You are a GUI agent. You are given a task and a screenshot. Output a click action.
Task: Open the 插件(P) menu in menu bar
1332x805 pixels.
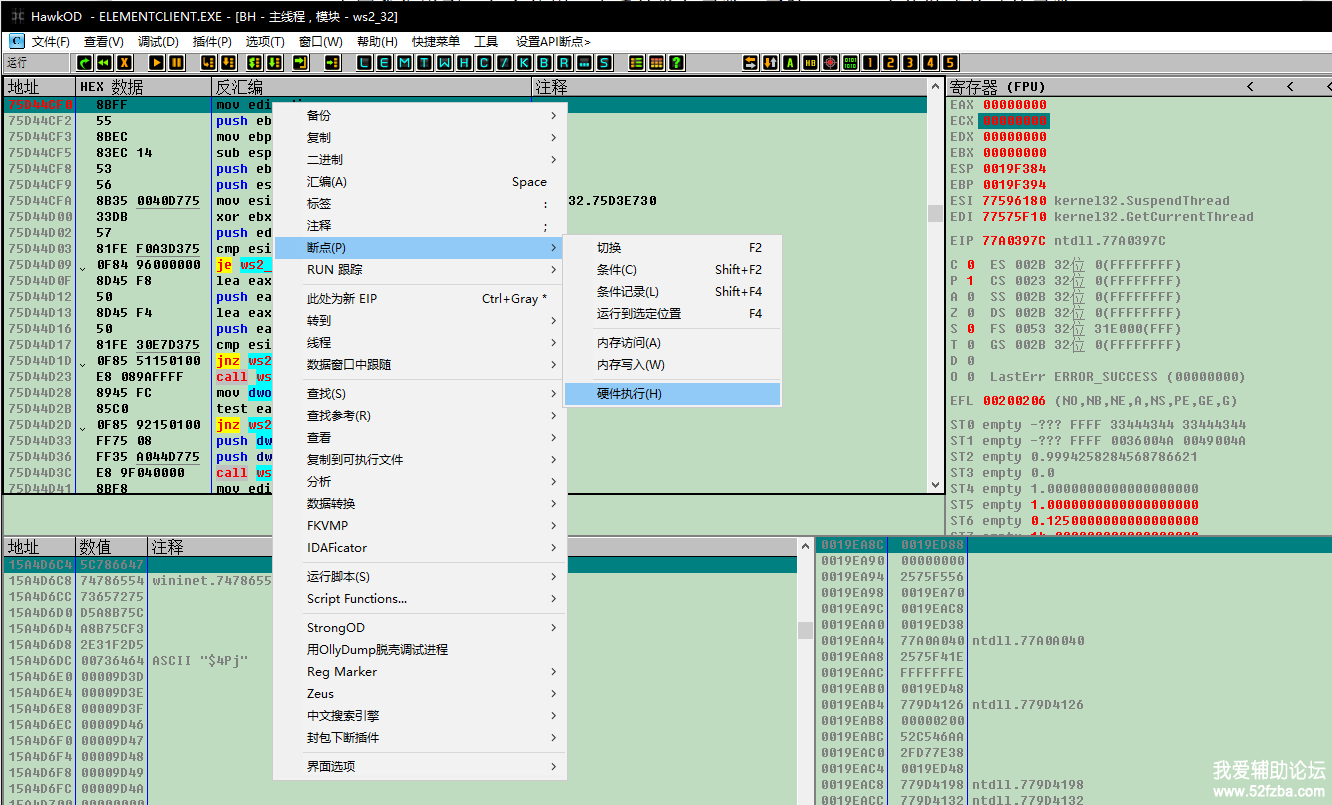[x=212, y=41]
